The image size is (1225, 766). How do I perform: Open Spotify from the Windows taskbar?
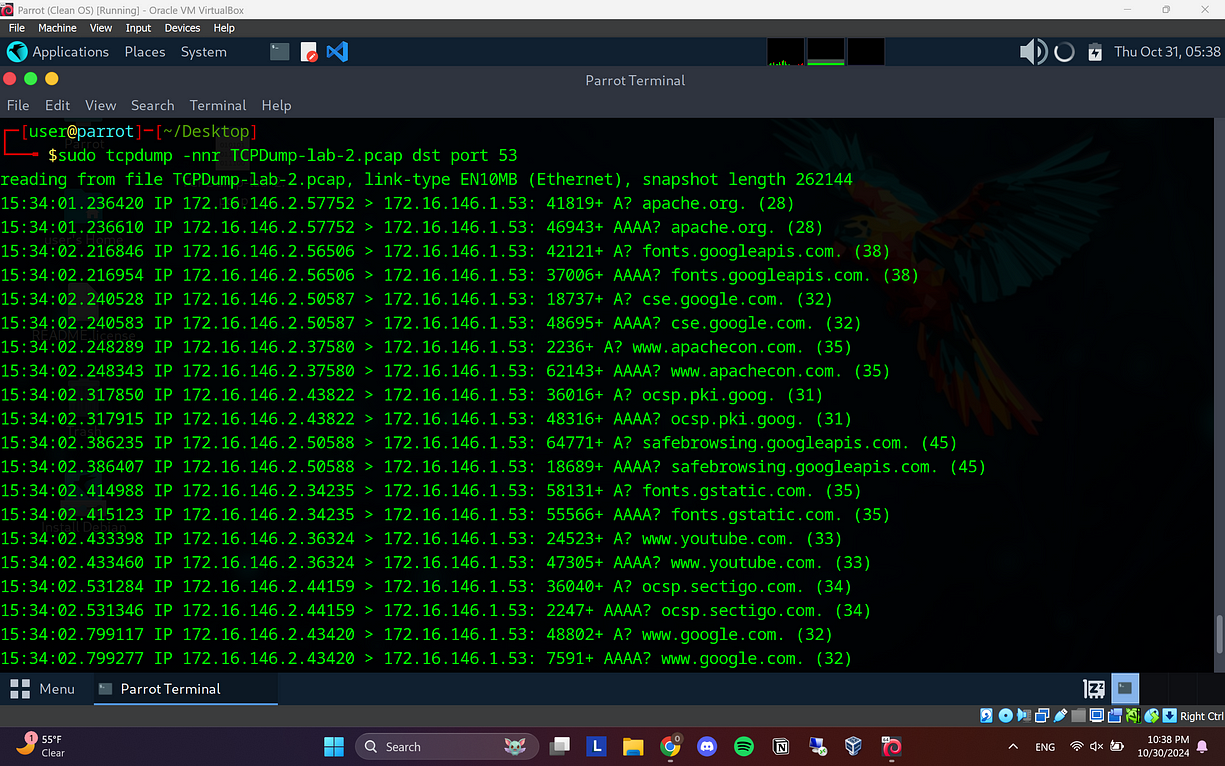click(x=744, y=746)
